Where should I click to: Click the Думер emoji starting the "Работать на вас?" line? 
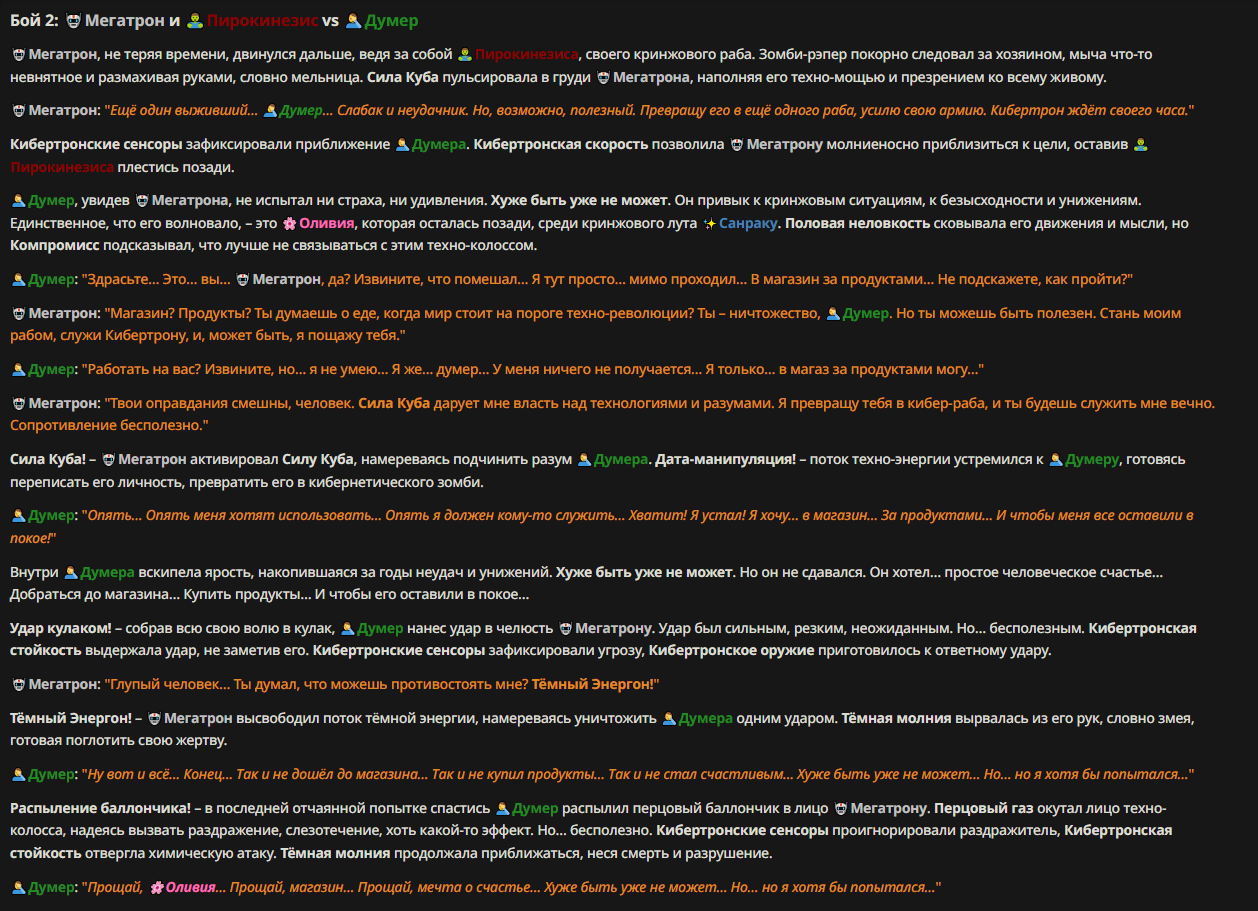coord(17,369)
